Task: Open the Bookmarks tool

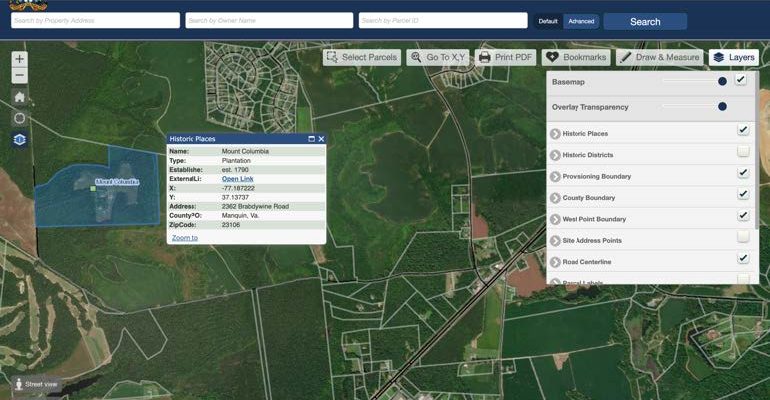Action: 575,58
